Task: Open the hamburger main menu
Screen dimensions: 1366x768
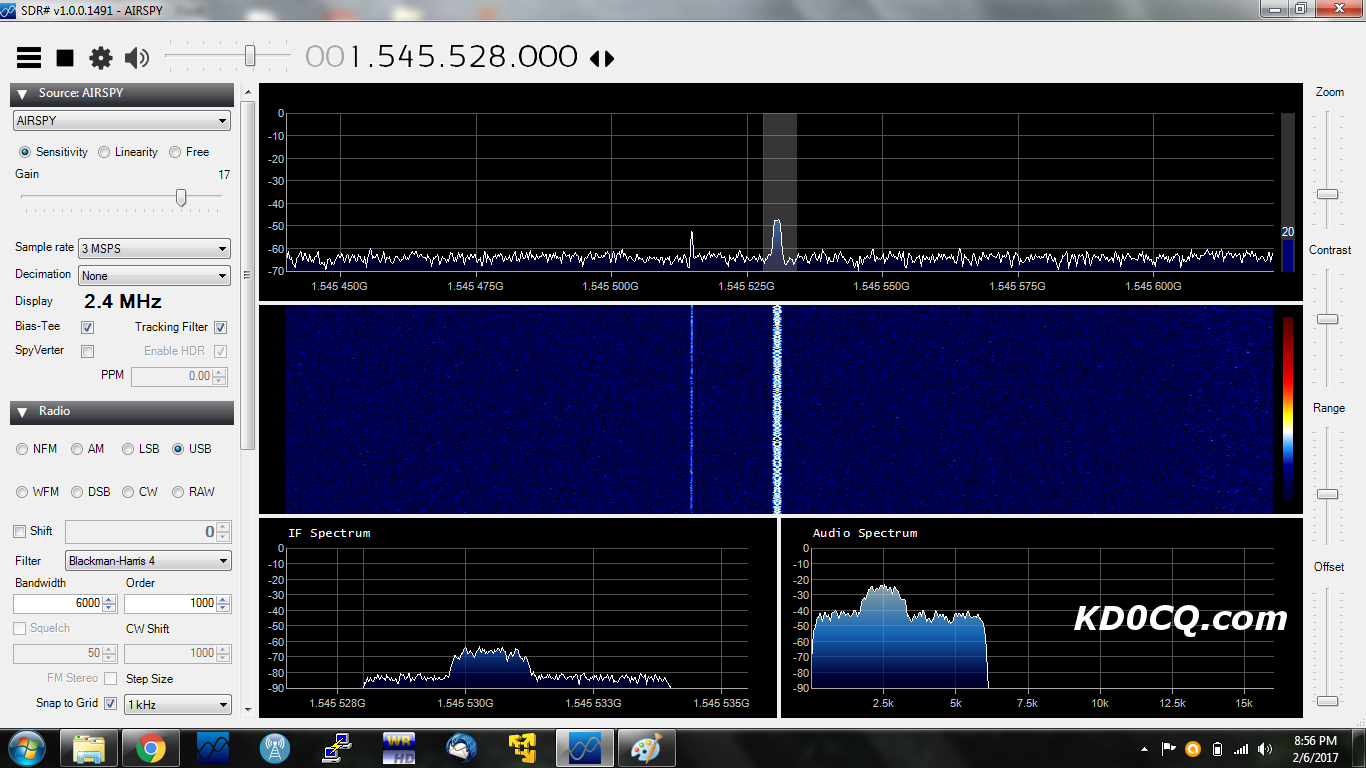Action: click(x=29, y=58)
